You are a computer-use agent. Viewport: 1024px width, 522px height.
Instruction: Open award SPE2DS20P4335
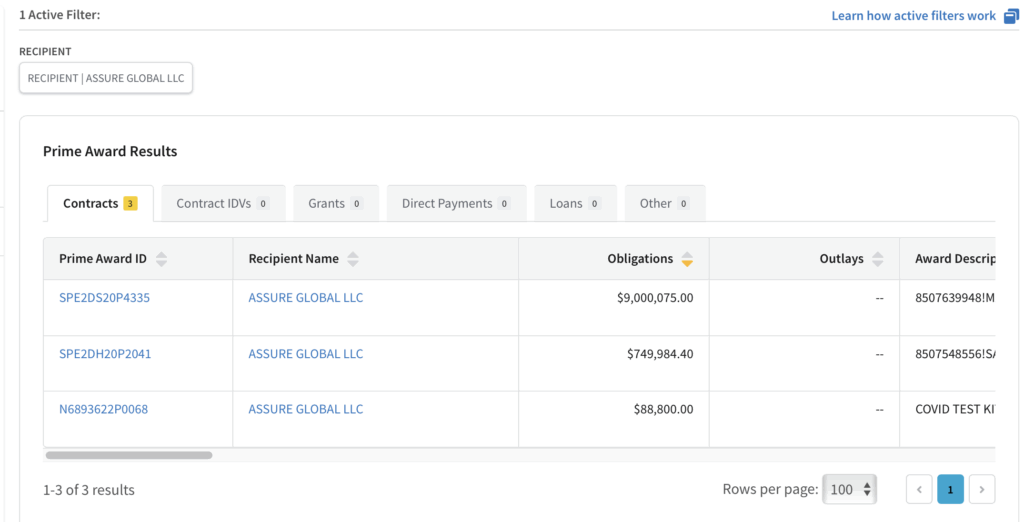point(104,298)
